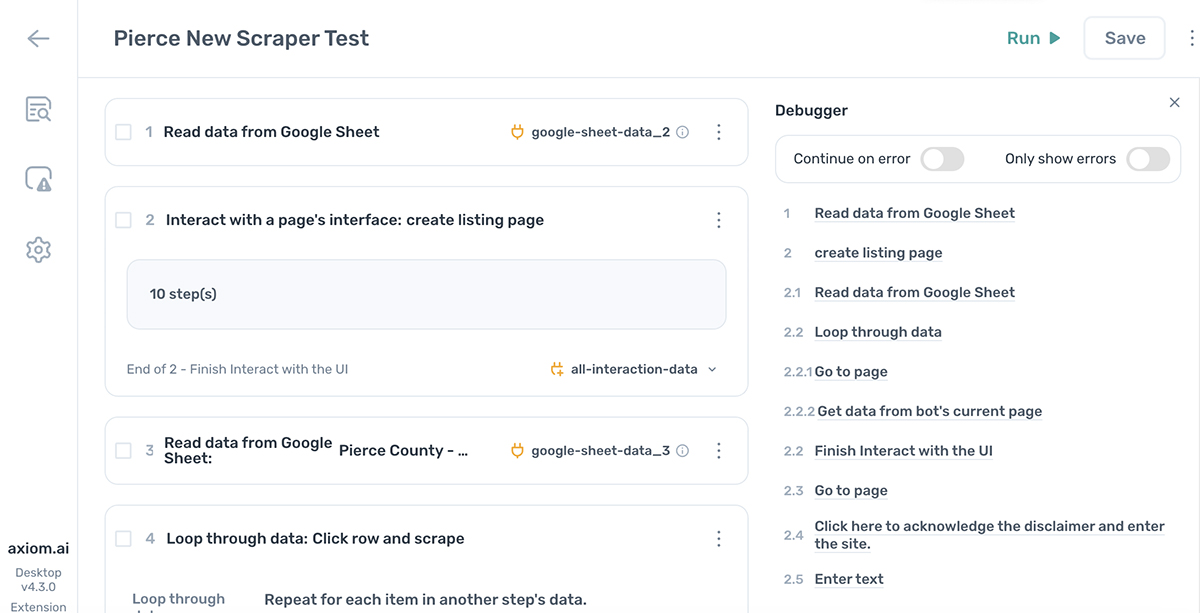Open the run reports icon in sidebar

(38, 109)
